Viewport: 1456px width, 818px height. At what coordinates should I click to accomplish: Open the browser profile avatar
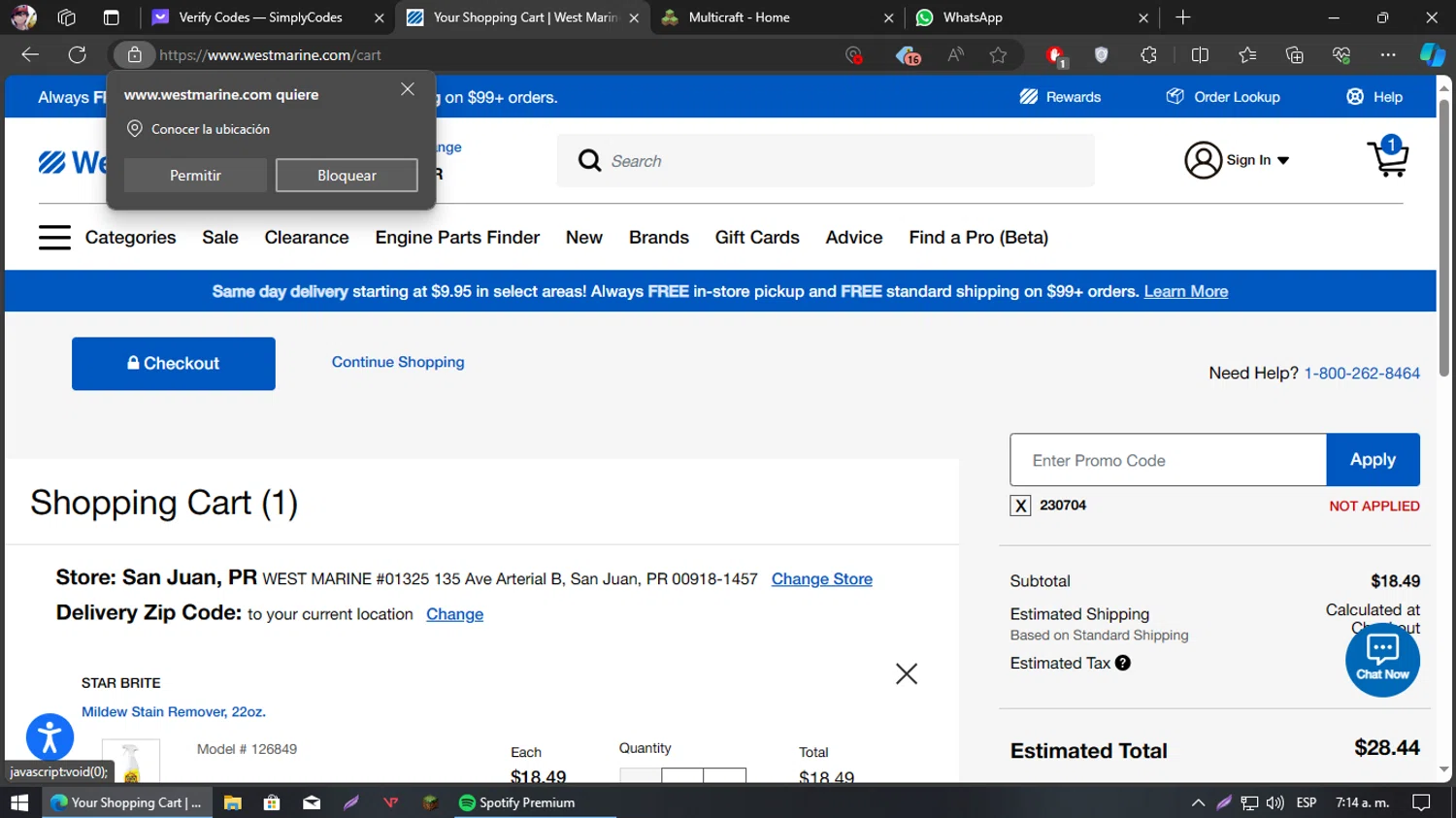point(23,17)
